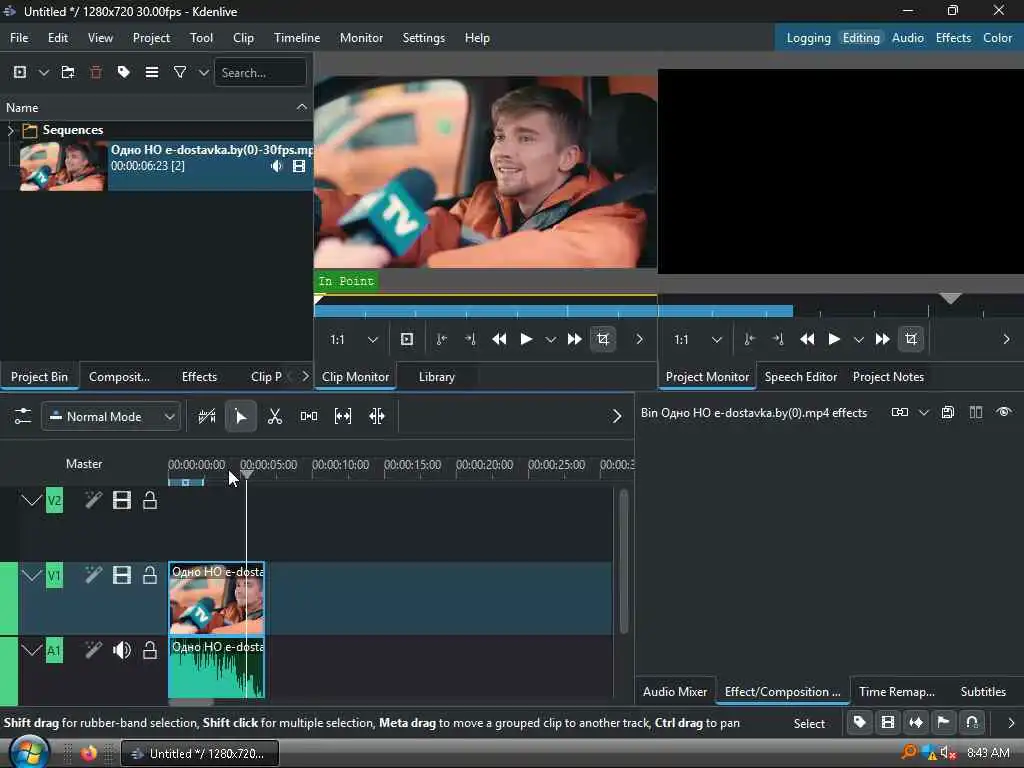1024x768 pixels.
Task: Set Zone Out on Project Monitor
Action: [x=778, y=340]
